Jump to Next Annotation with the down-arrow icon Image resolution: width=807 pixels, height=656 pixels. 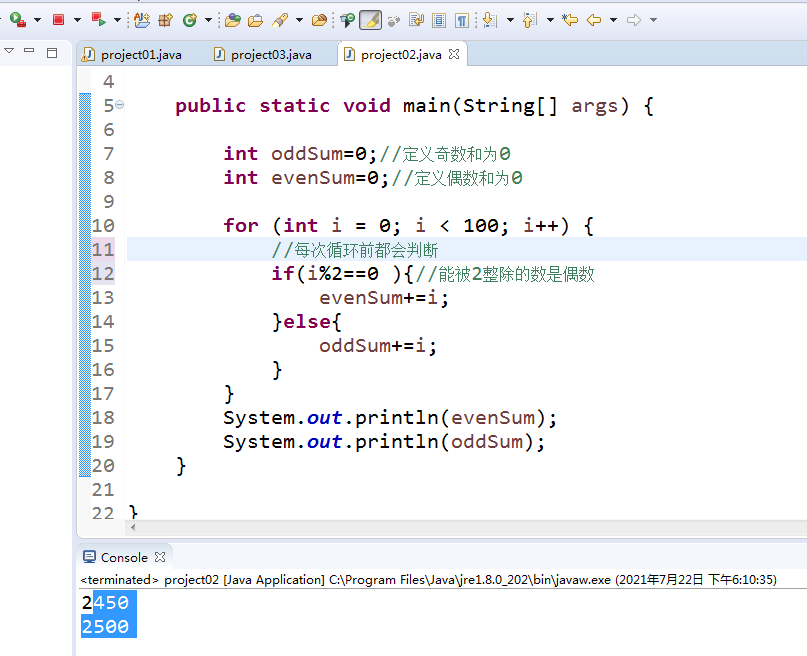[x=490, y=17]
